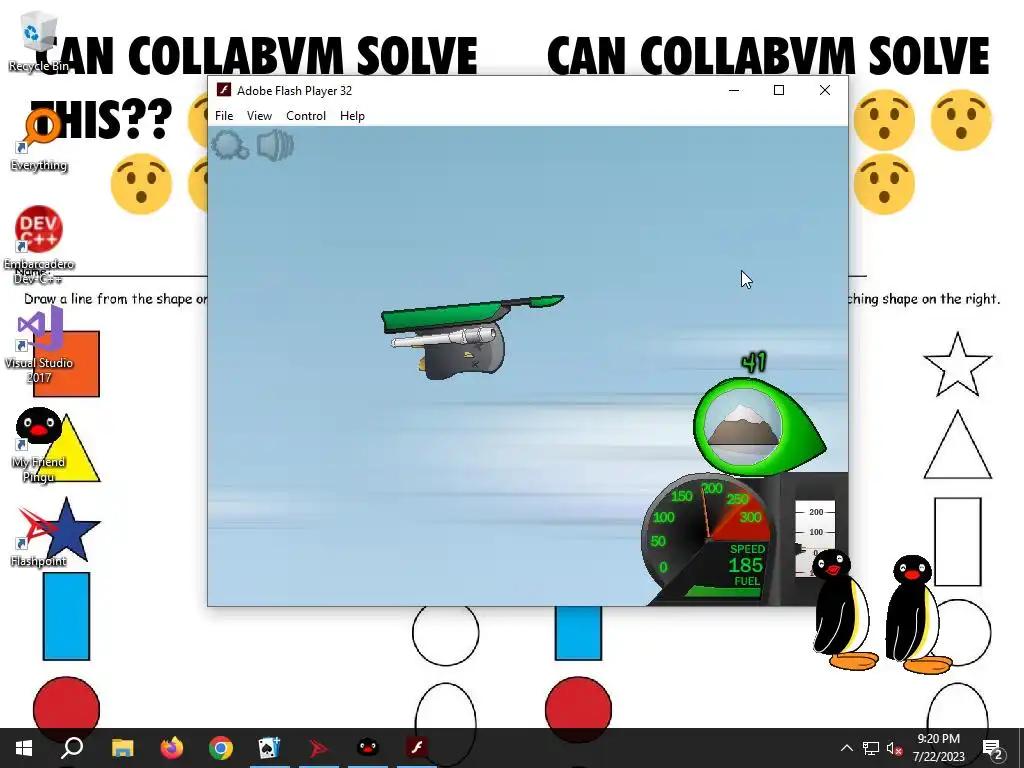Viewport: 1024px width, 768px height.
Task: Open the Recycle Bin desktop icon
Action: point(39,42)
